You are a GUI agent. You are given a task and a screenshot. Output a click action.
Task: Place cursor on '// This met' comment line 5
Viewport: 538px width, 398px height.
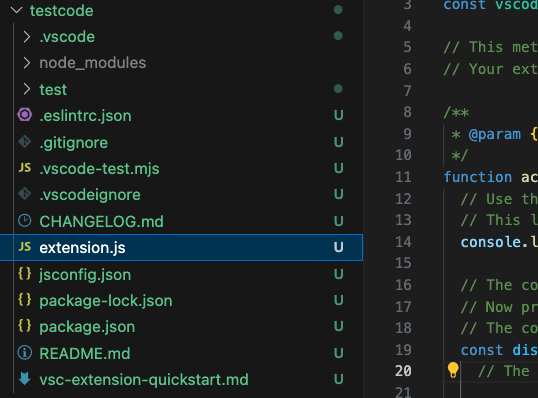coord(491,47)
